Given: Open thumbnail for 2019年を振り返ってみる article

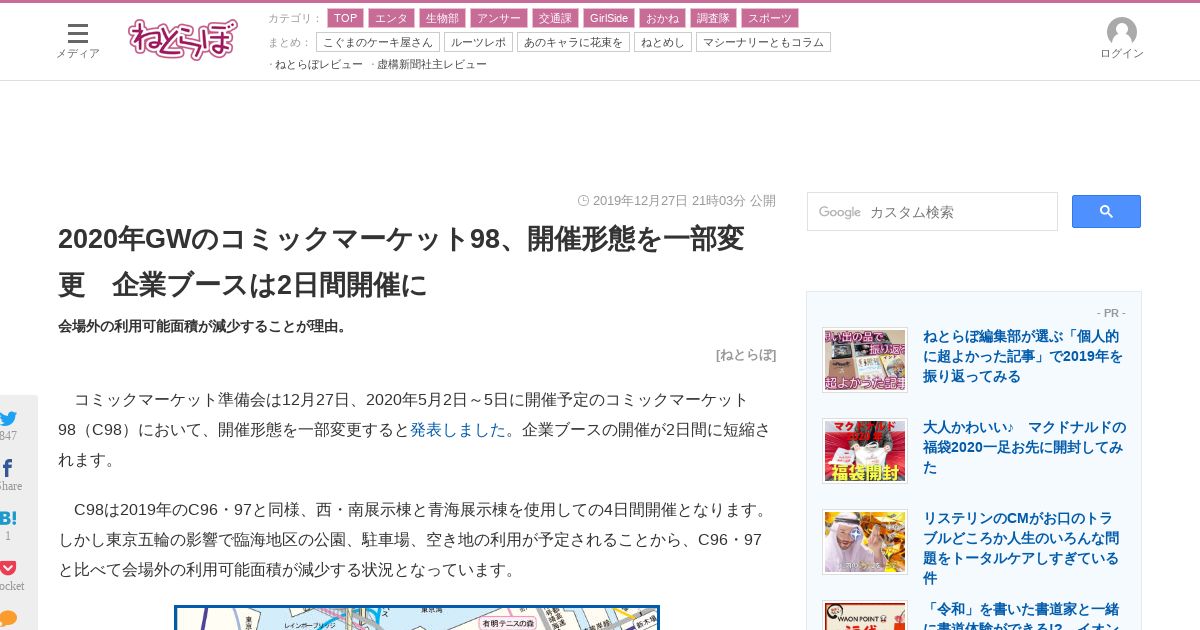Looking at the screenshot, I should pos(865,359).
